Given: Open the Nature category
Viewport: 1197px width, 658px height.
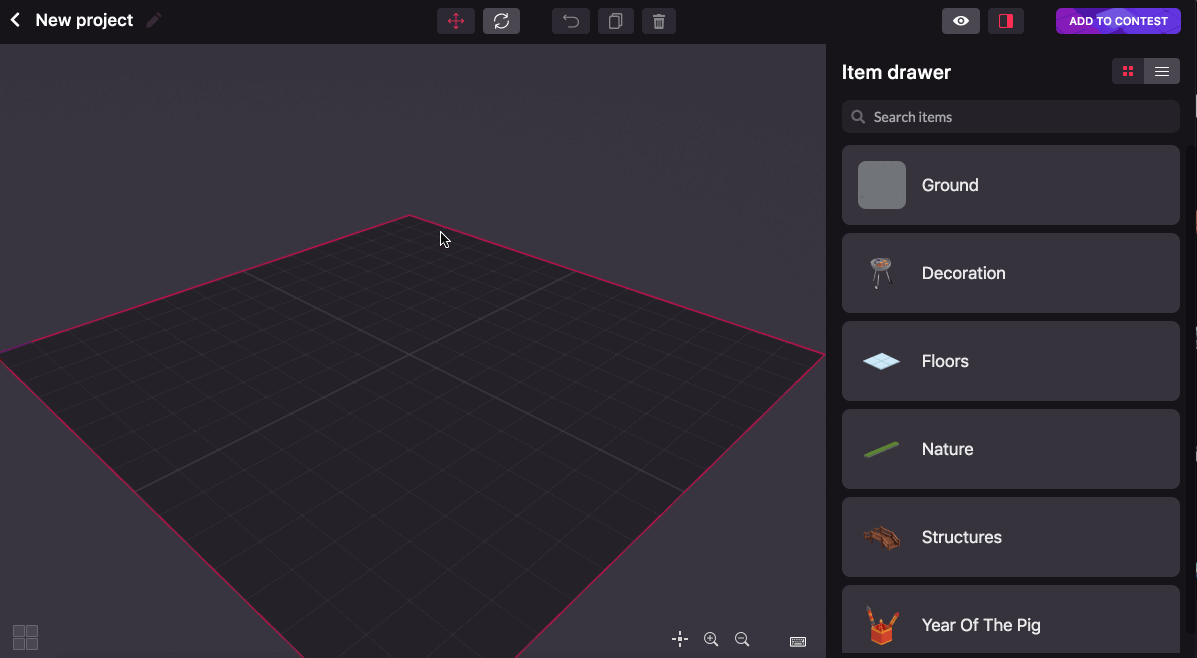Looking at the screenshot, I should [1011, 449].
